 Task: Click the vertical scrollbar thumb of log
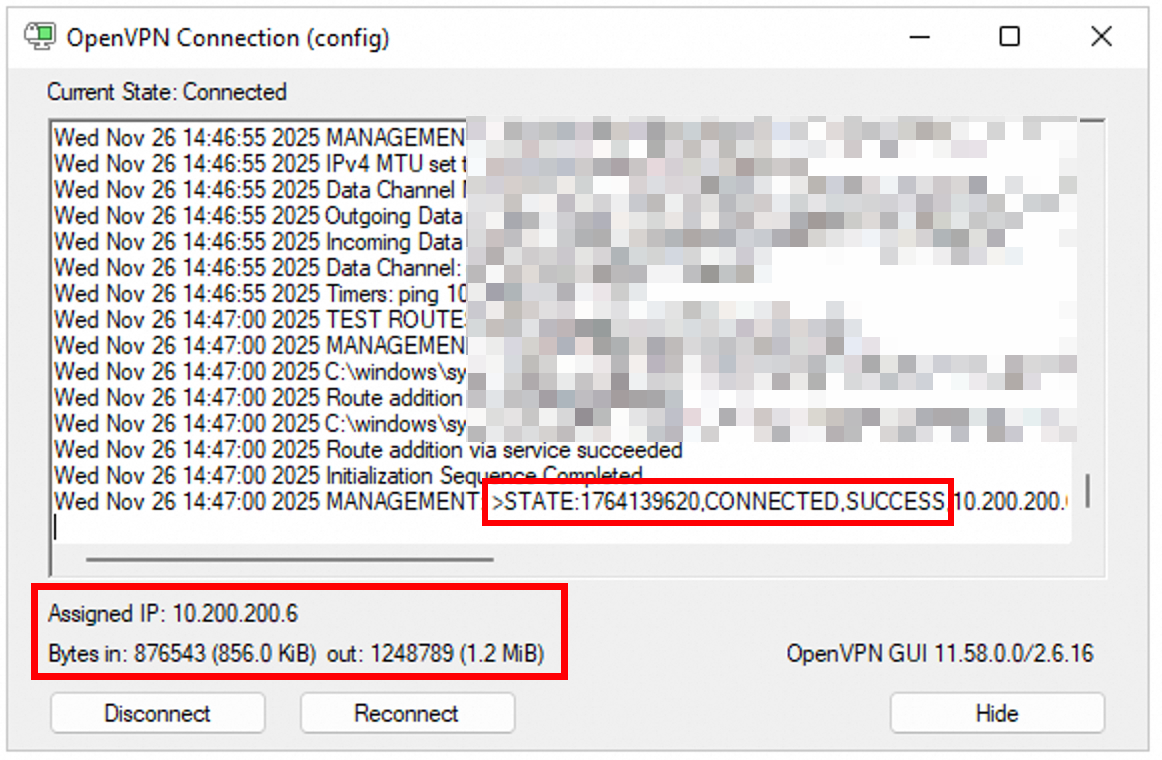(x=1087, y=491)
